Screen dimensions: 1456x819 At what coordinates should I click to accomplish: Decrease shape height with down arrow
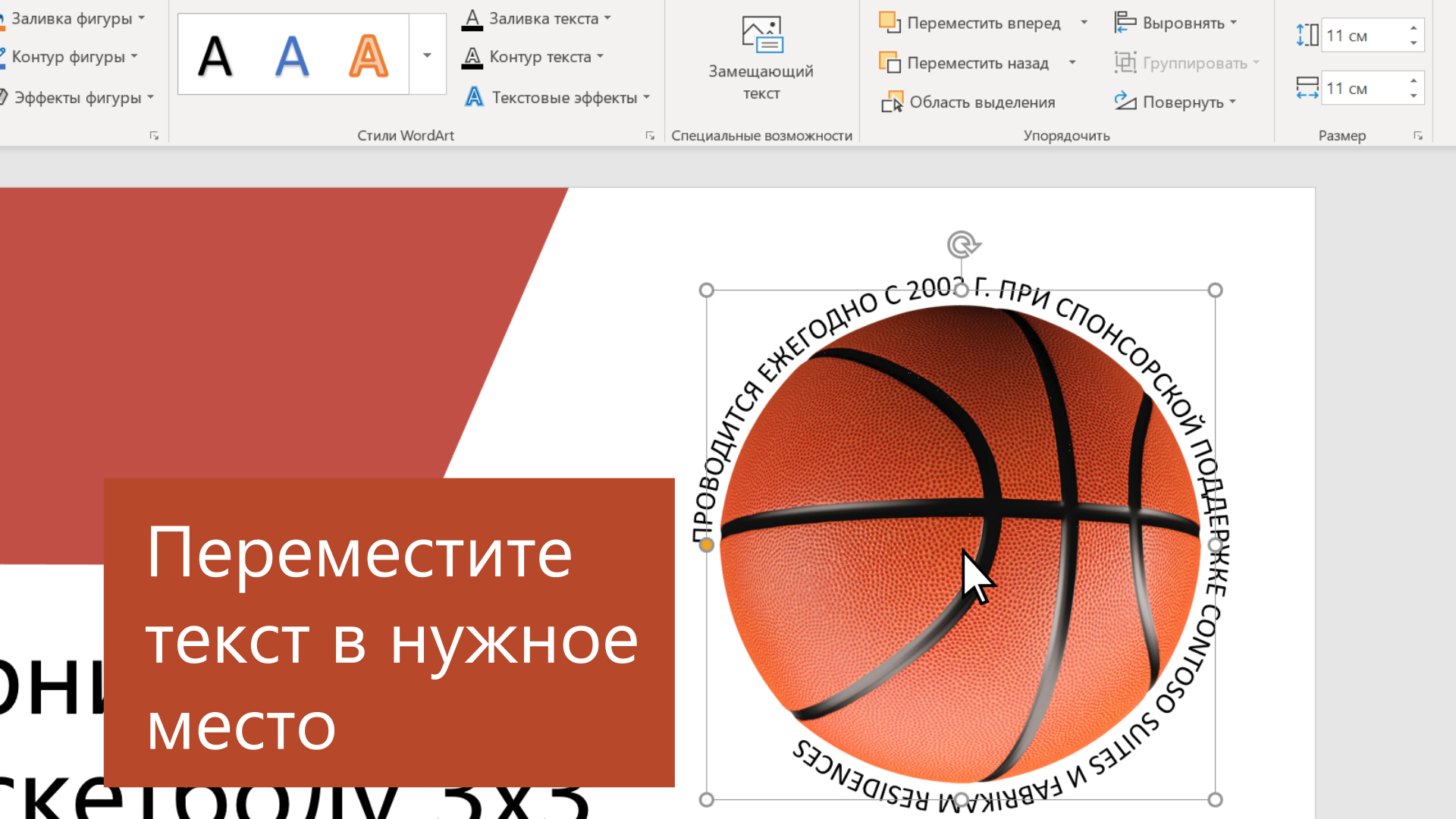(1414, 43)
